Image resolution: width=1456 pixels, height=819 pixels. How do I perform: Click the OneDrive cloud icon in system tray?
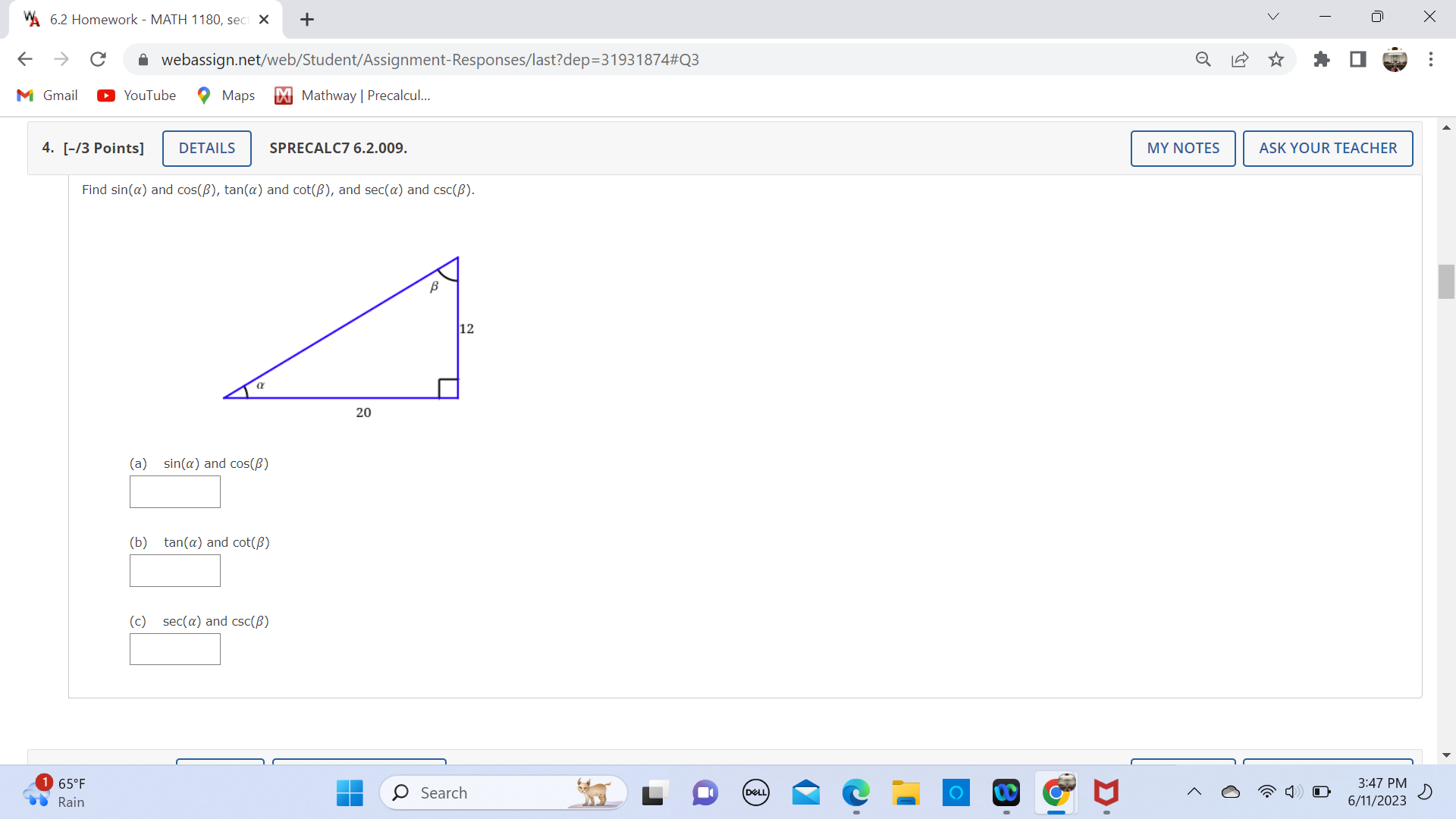[x=1231, y=792]
